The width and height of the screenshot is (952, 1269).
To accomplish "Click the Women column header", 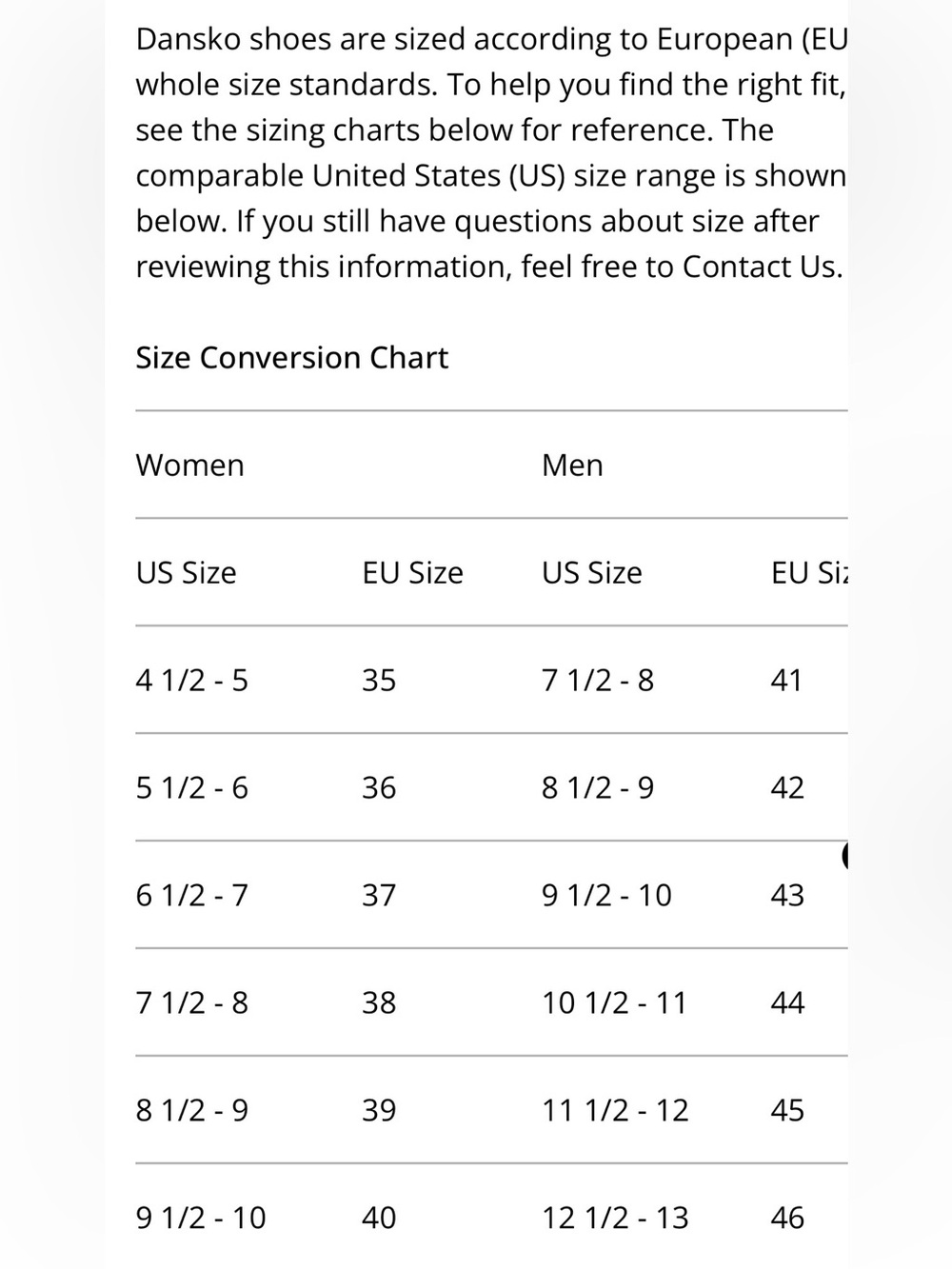I will click(190, 466).
